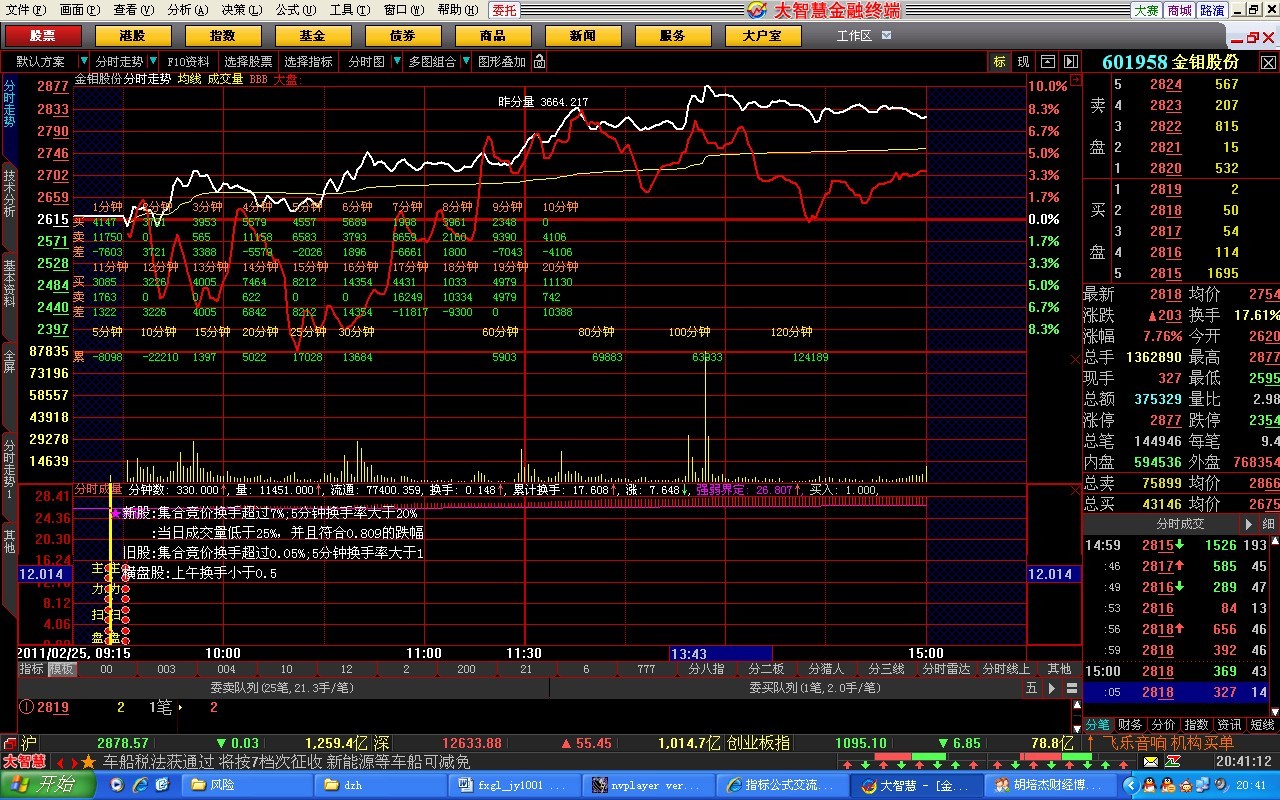Click the star icon in the news ticker

coord(88,762)
